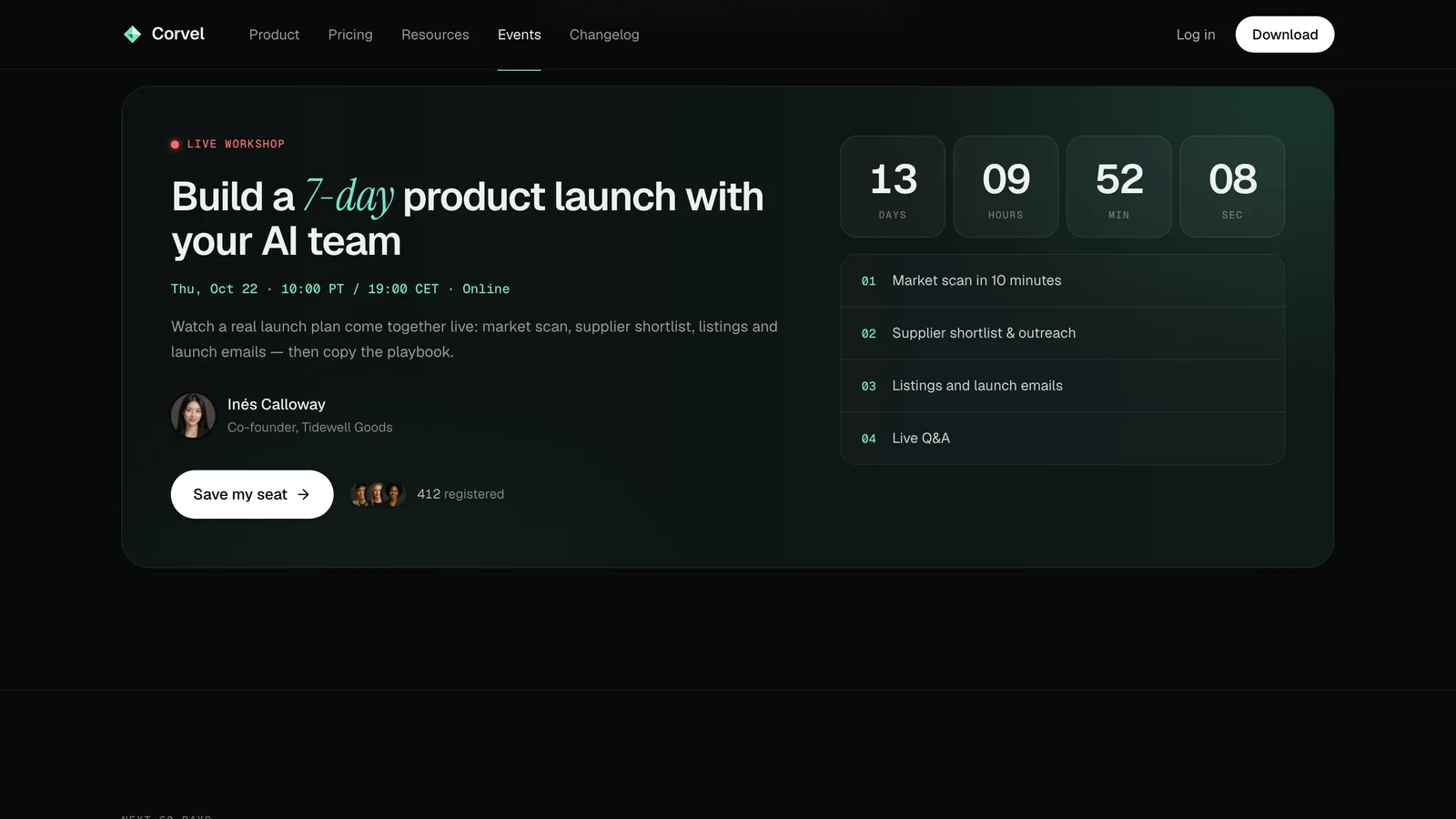The height and width of the screenshot is (819, 1456).
Task: Open the Changelog page
Action: 604,35
